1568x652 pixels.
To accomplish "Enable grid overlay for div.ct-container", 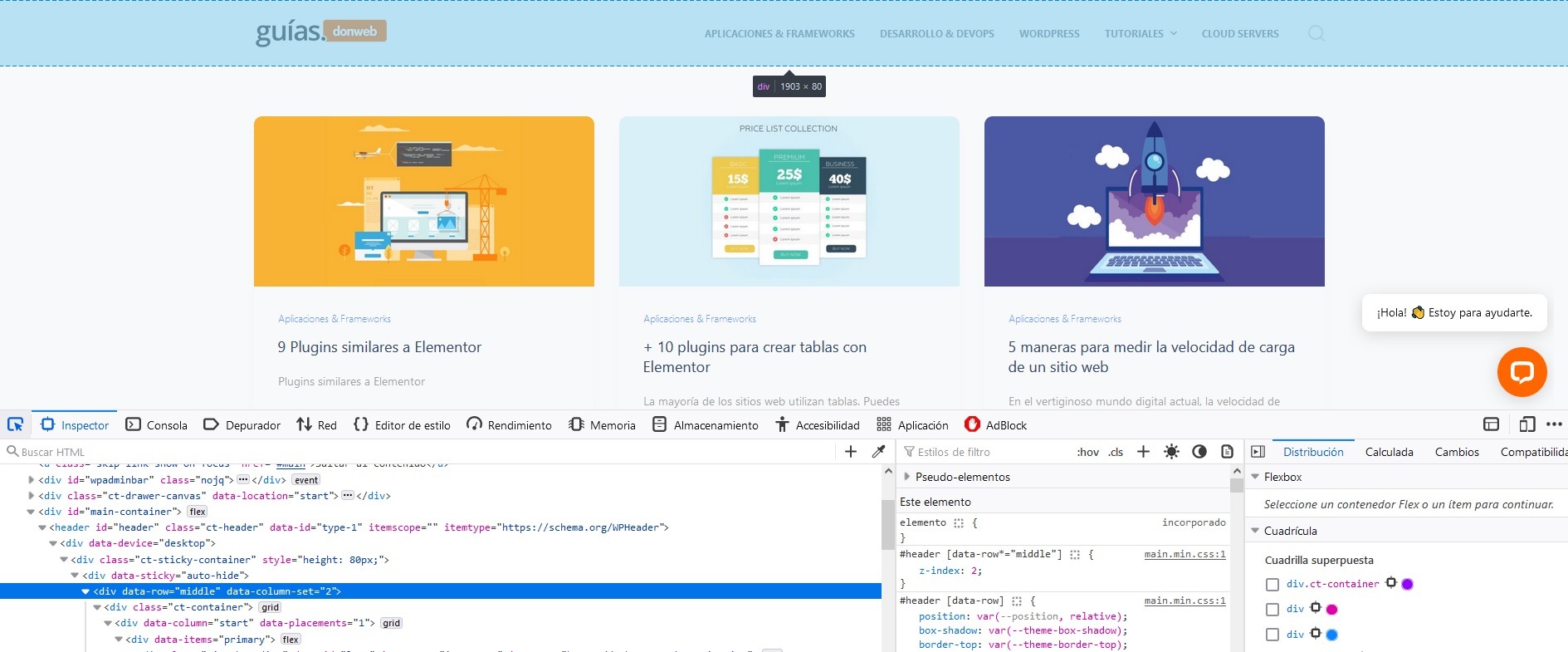I will tap(1272, 585).
